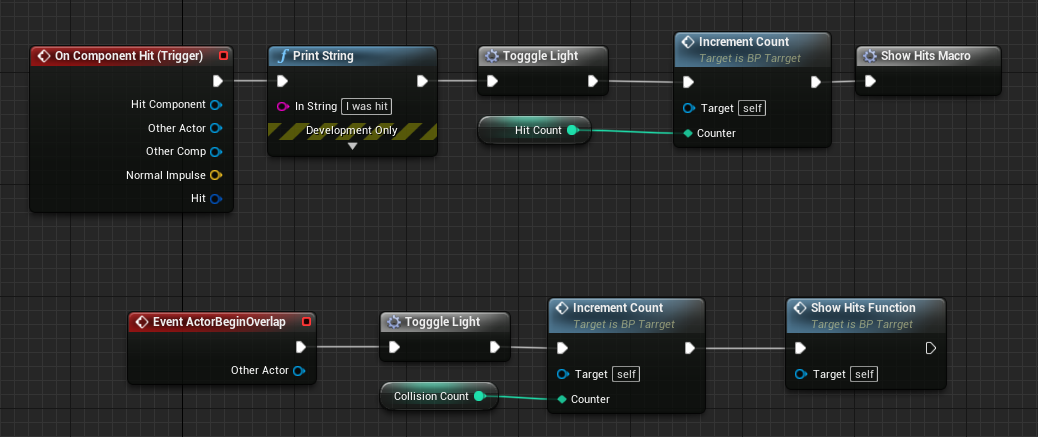Click the Normal Impulse yellow output pin
This screenshot has height=437, width=1038.
tap(215, 175)
